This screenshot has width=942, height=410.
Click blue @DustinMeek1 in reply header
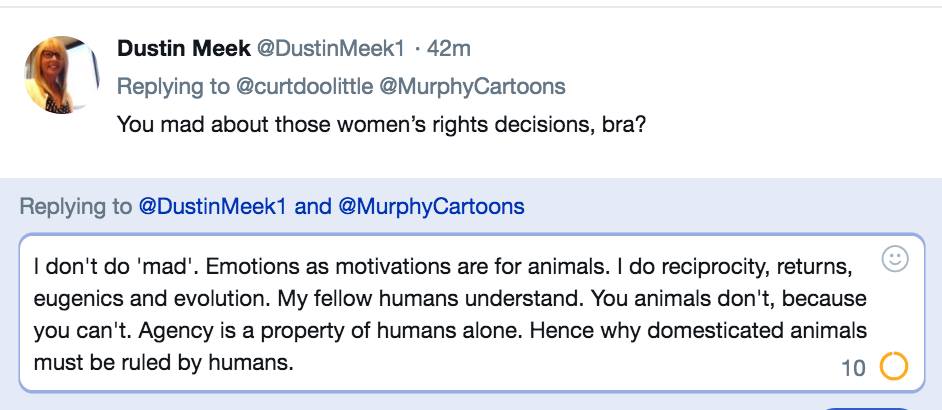point(212,207)
